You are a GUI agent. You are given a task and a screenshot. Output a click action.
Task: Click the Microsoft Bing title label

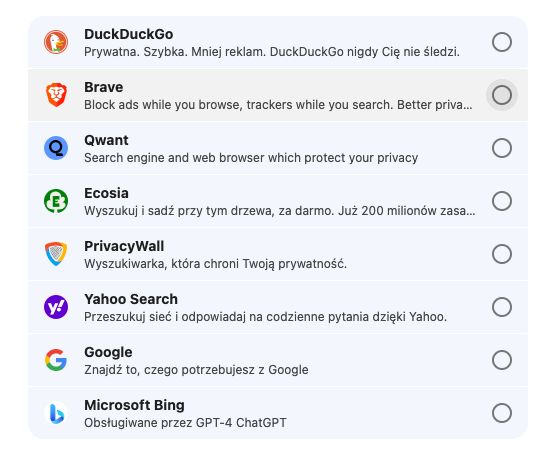point(134,405)
